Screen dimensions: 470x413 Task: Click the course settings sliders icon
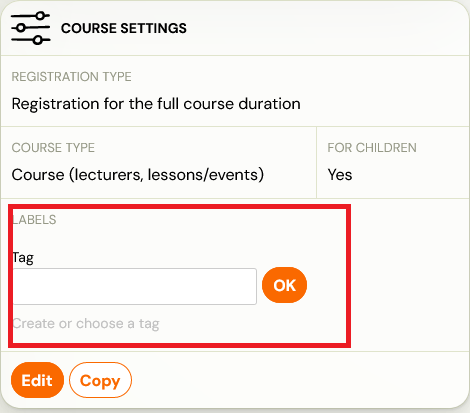click(x=31, y=28)
